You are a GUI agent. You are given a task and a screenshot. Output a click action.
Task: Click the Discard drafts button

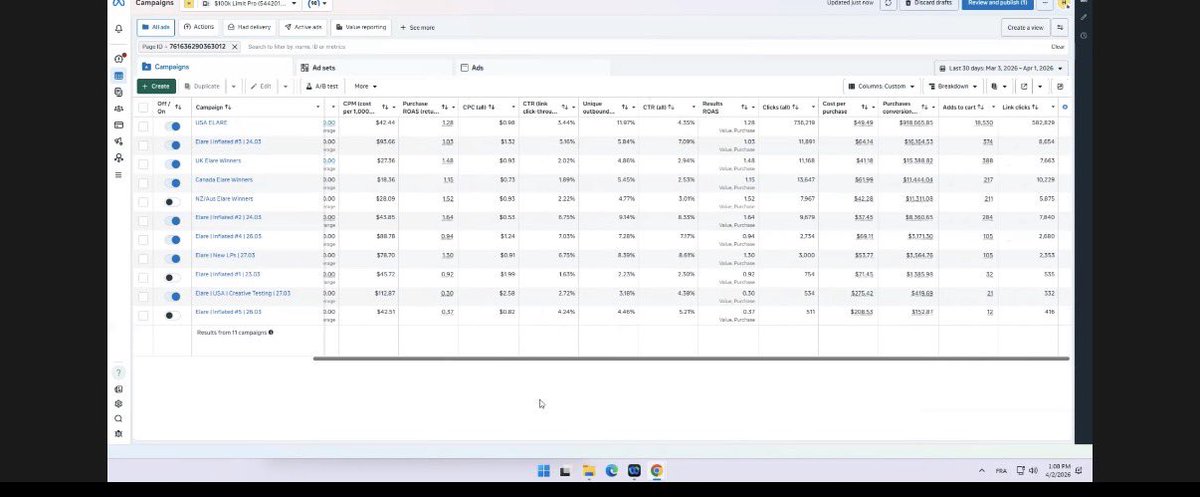click(x=930, y=3)
